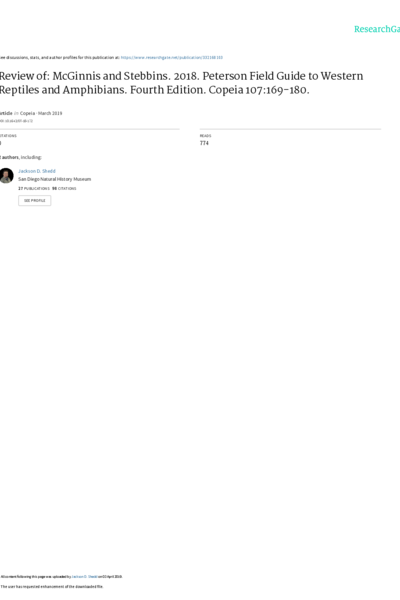Image resolution: width=400 pixels, height=600 pixels.
Task: Click the 98 CITATIONS author stat
Action: pyautogui.click(x=64, y=189)
